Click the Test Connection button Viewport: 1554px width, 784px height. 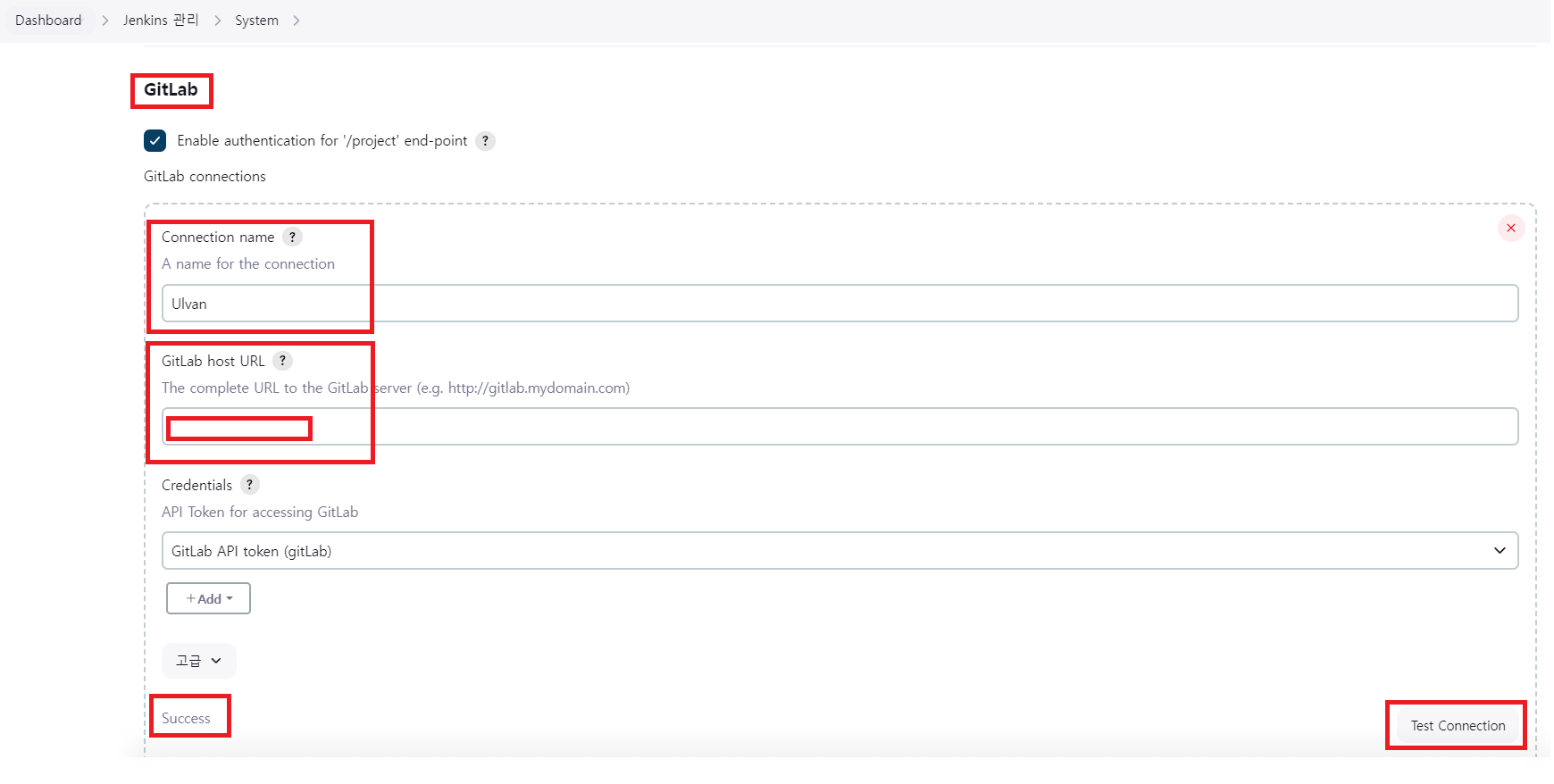click(x=1458, y=726)
